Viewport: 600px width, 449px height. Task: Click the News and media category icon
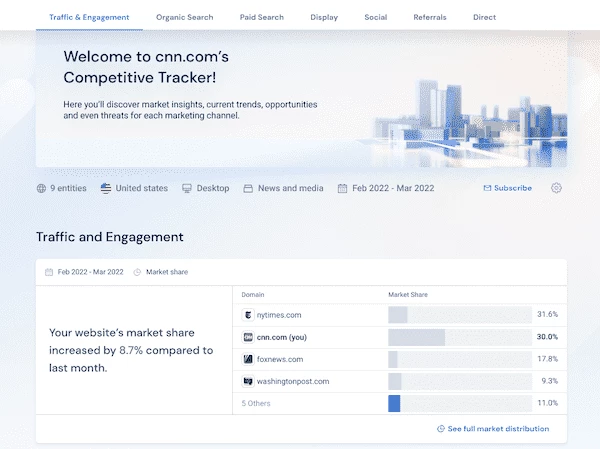(248, 188)
